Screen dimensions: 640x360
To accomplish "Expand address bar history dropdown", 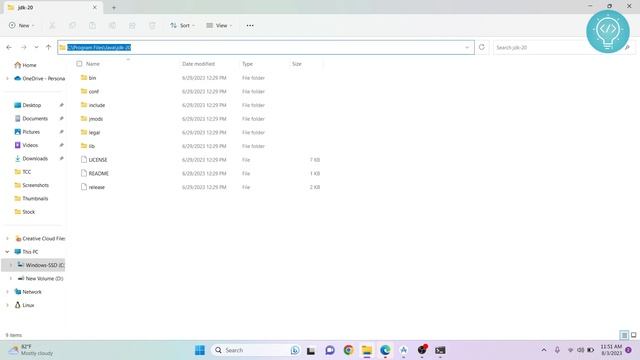I will (x=467, y=47).
